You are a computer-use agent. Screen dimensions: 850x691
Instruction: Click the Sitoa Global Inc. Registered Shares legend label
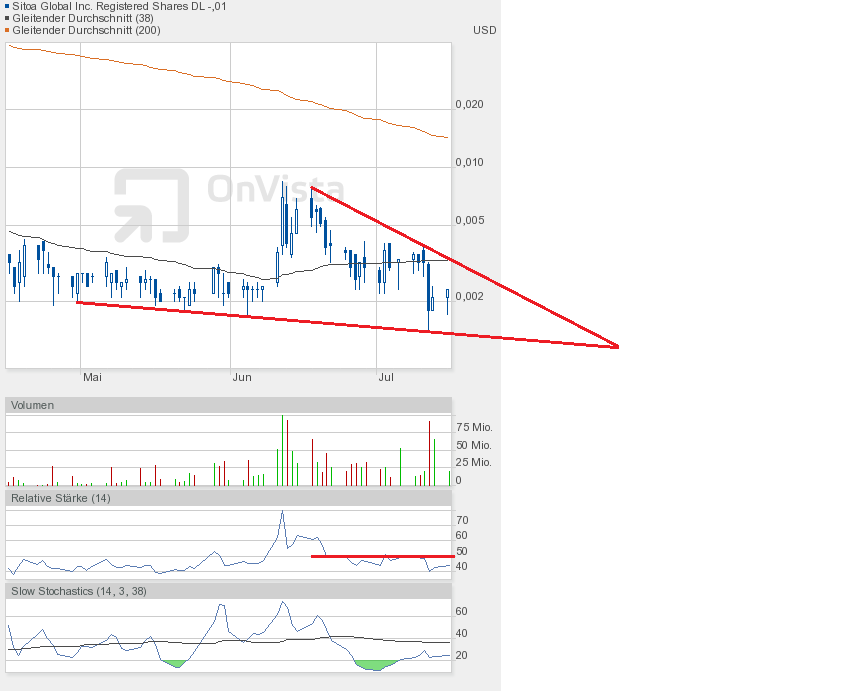pyautogui.click(x=119, y=7)
